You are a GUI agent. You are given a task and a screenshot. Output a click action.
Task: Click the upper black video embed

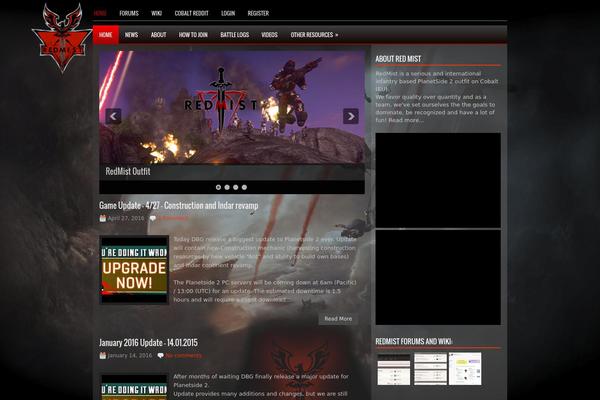(438, 180)
